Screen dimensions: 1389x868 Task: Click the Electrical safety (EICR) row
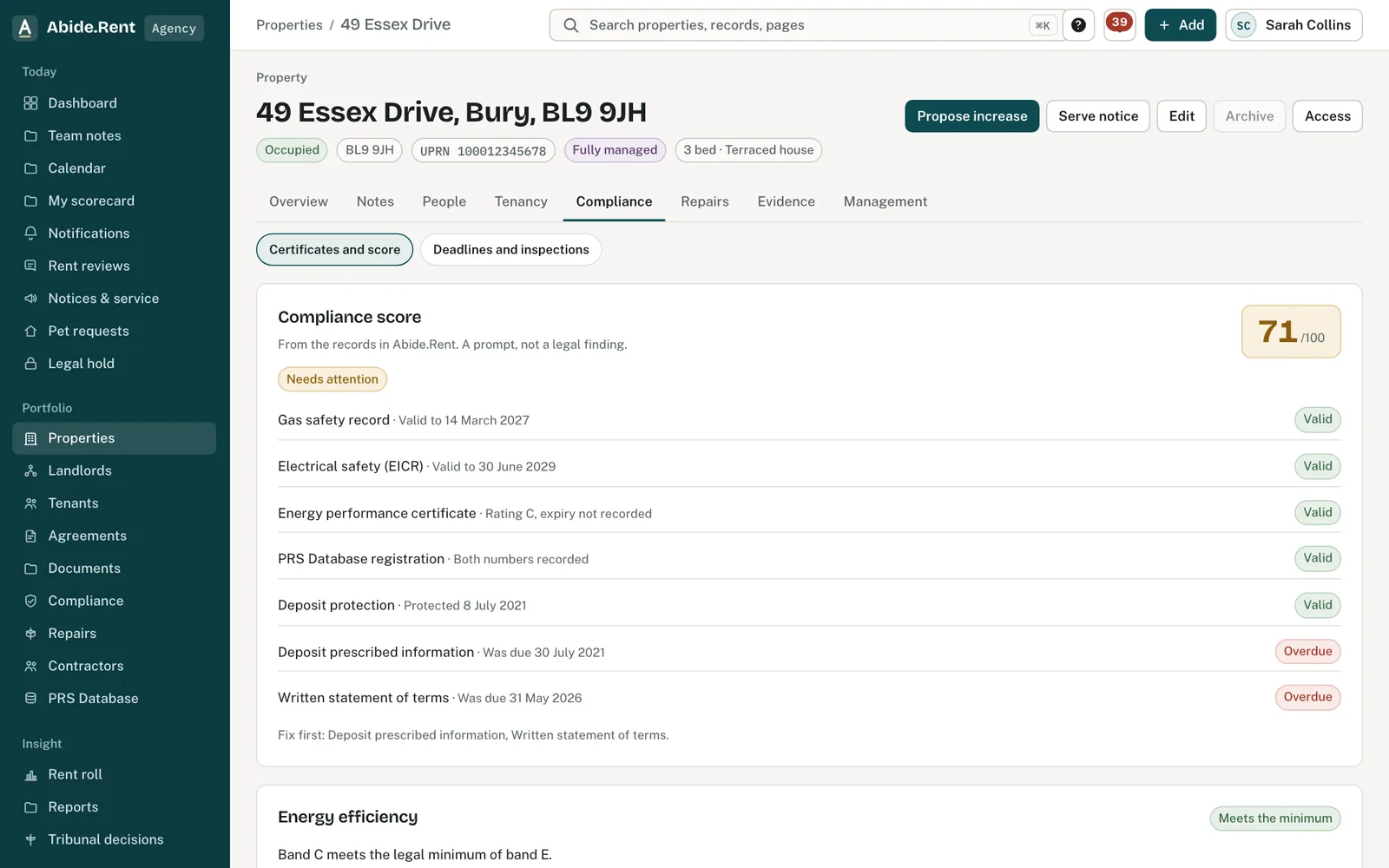(809, 466)
